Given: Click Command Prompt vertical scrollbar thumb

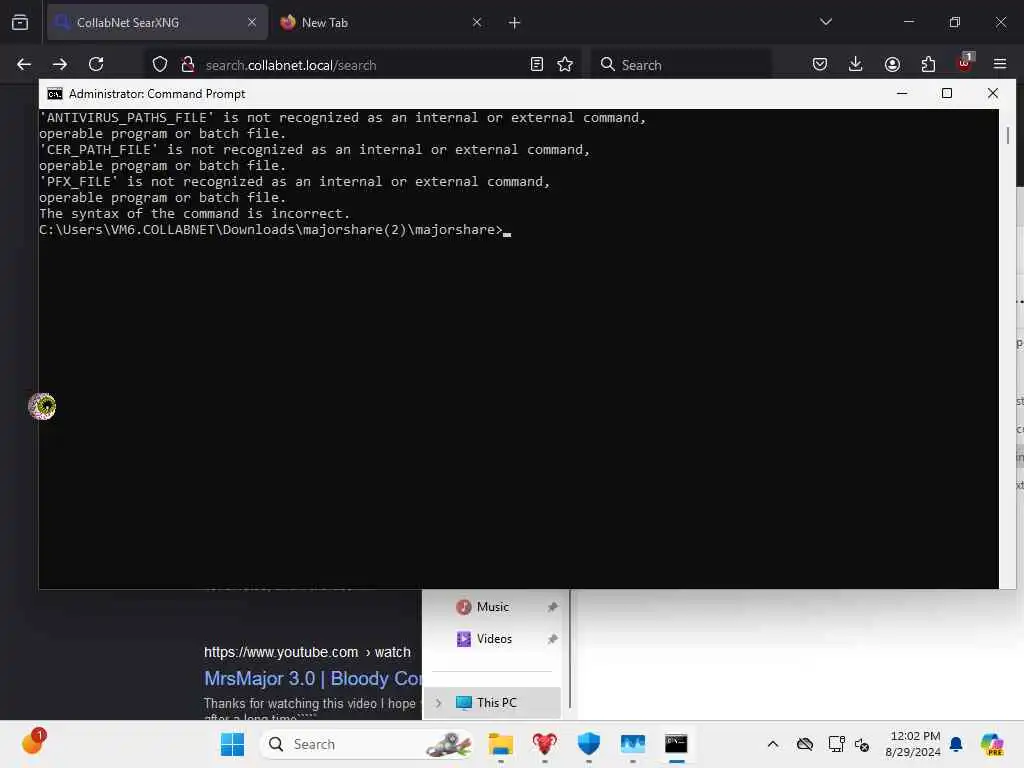Looking at the screenshot, I should [x=1008, y=136].
